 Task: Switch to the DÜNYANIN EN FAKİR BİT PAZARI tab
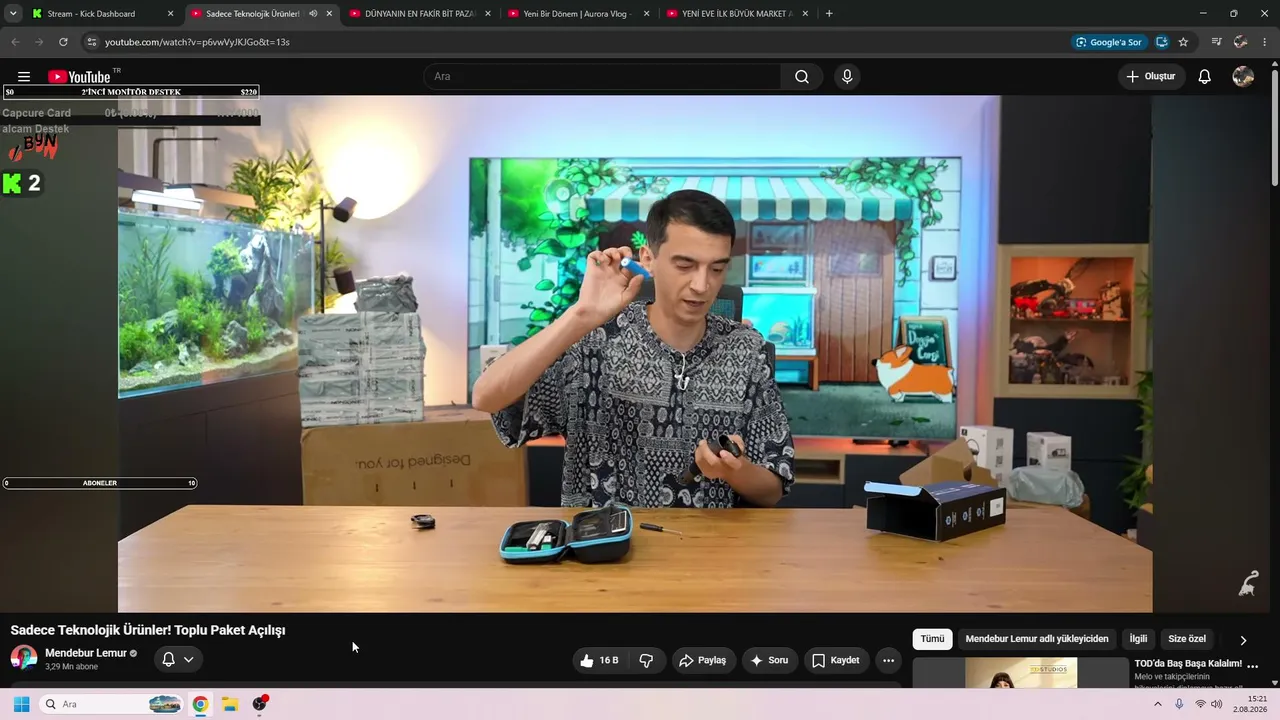421,14
